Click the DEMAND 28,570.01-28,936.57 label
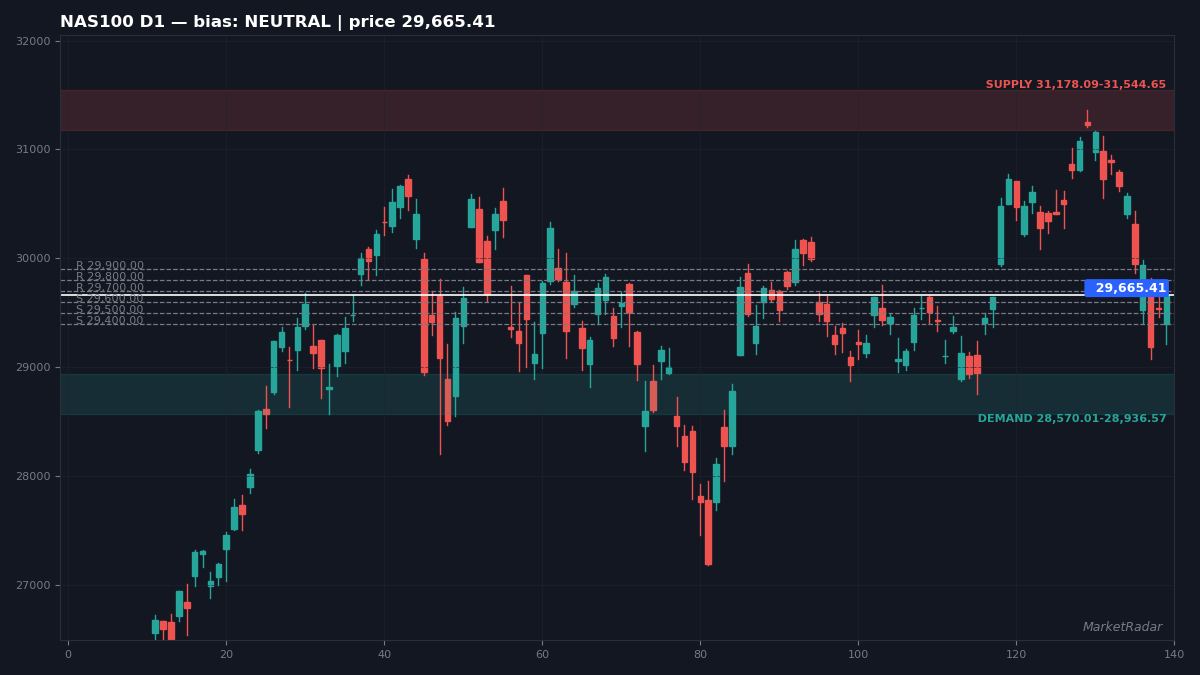Screen dimensions: 1200x675 [x=1072, y=419]
